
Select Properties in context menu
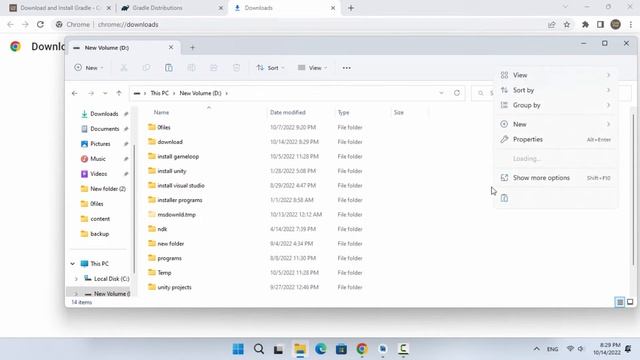tap(556, 139)
